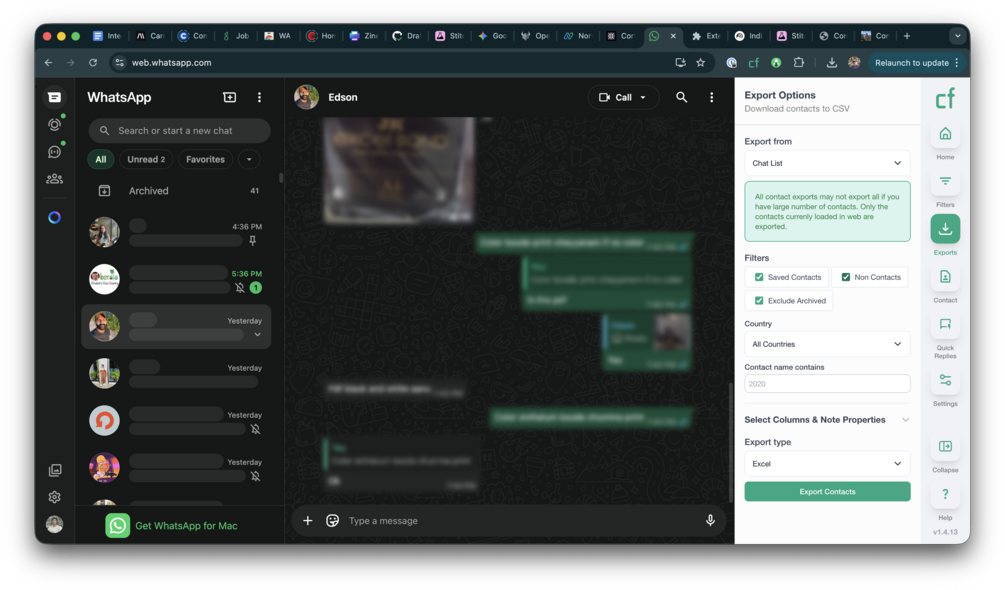Open WhatsApp header three-dot menu
Image resolution: width=1005 pixels, height=590 pixels.
point(260,97)
